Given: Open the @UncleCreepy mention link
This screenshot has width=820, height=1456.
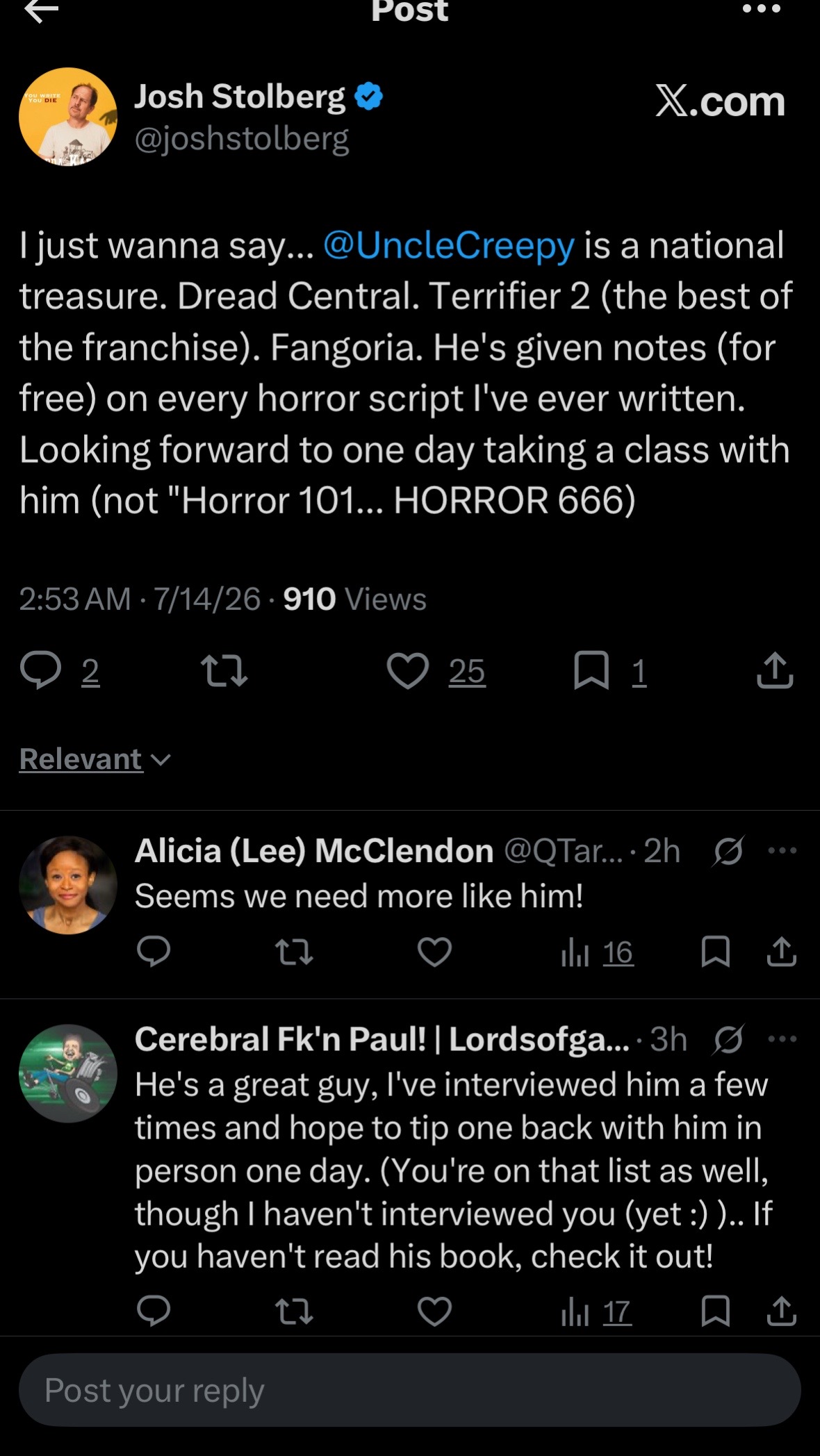Looking at the screenshot, I should (x=449, y=245).
